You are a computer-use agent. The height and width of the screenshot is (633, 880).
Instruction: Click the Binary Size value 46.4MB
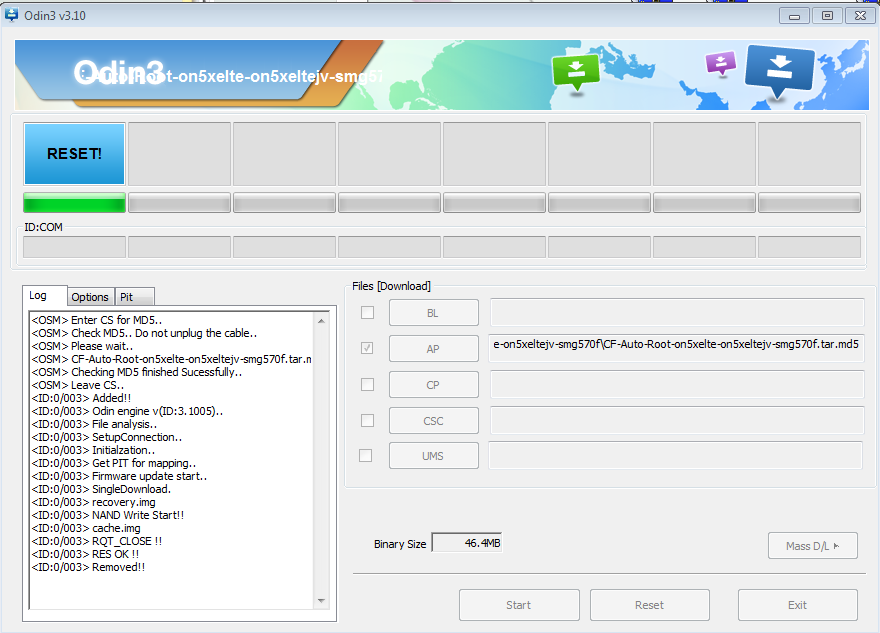pos(467,543)
